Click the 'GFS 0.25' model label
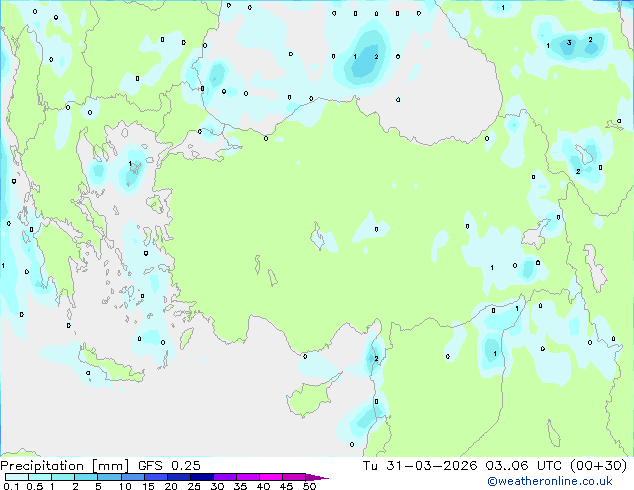 click(x=169, y=466)
